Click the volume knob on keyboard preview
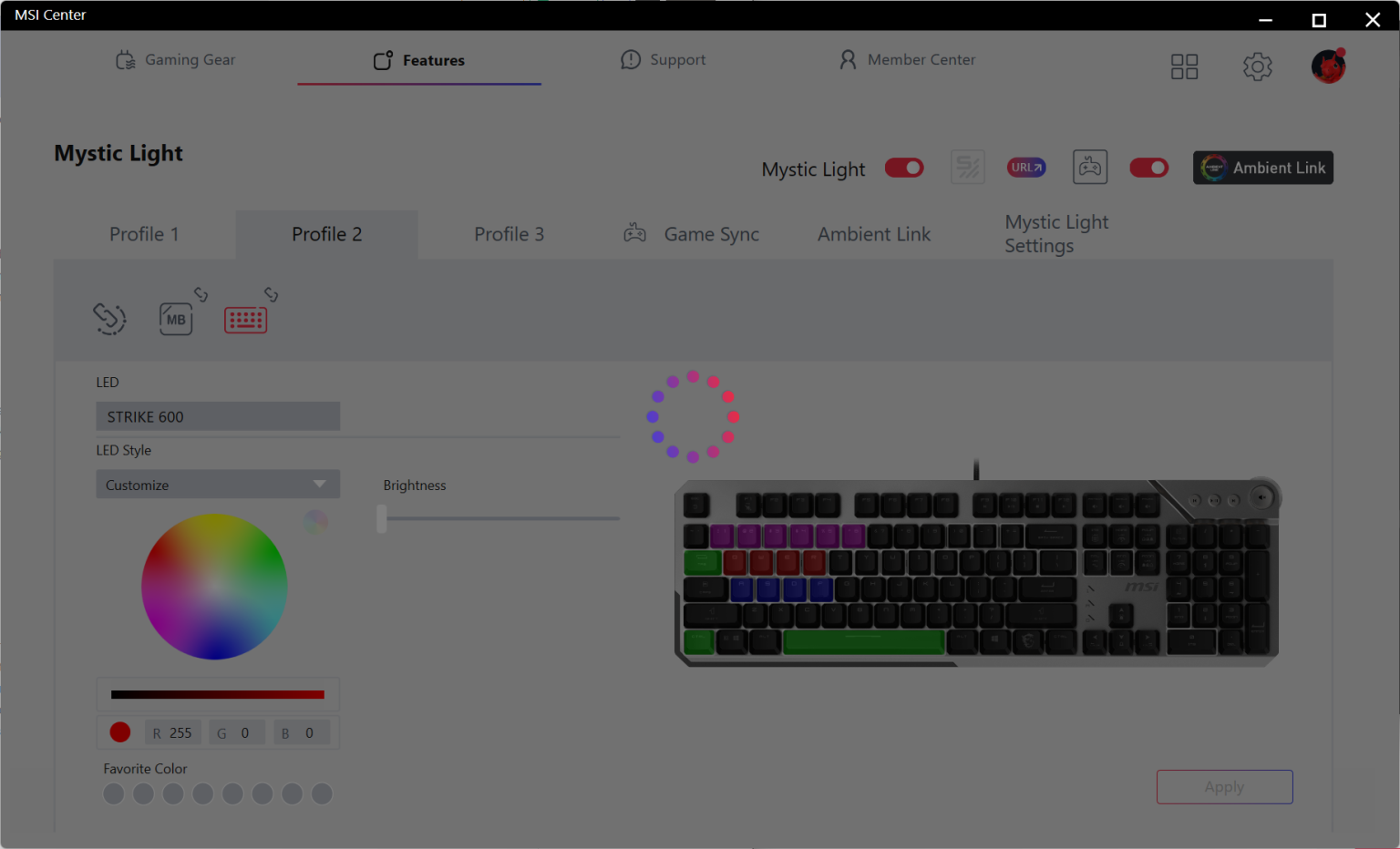The image size is (1400, 849). point(1262,496)
